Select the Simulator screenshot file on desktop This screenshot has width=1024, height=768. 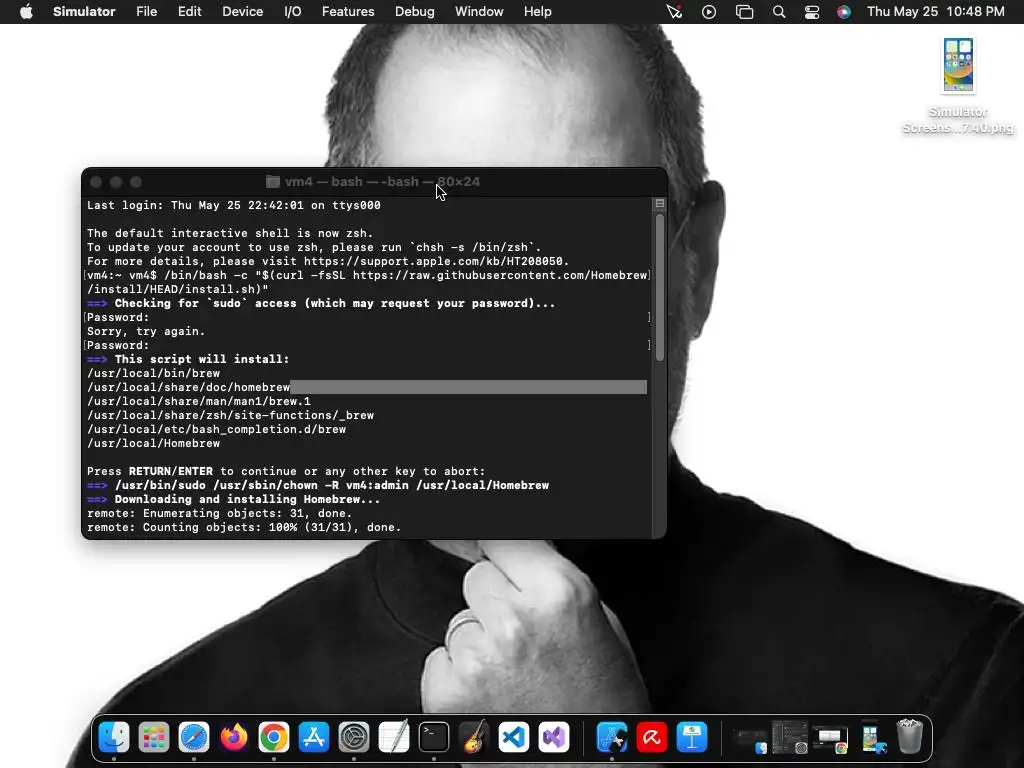(x=958, y=85)
